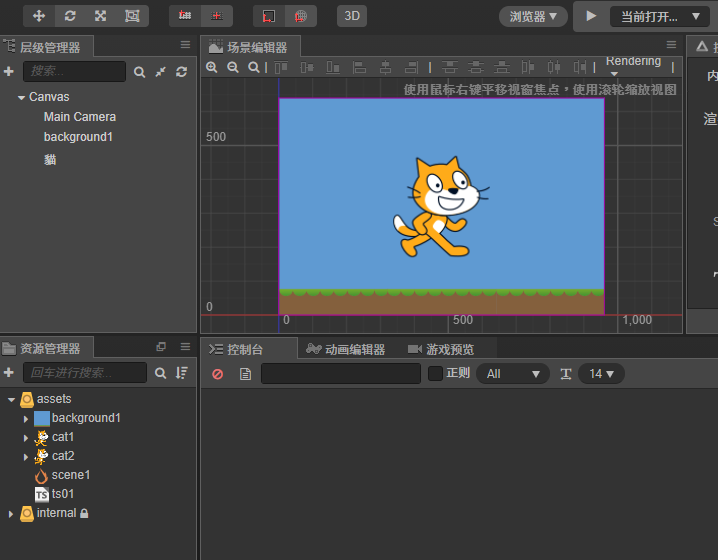The height and width of the screenshot is (560, 718).
Task: Expand the internal folder
Action: [11, 514]
